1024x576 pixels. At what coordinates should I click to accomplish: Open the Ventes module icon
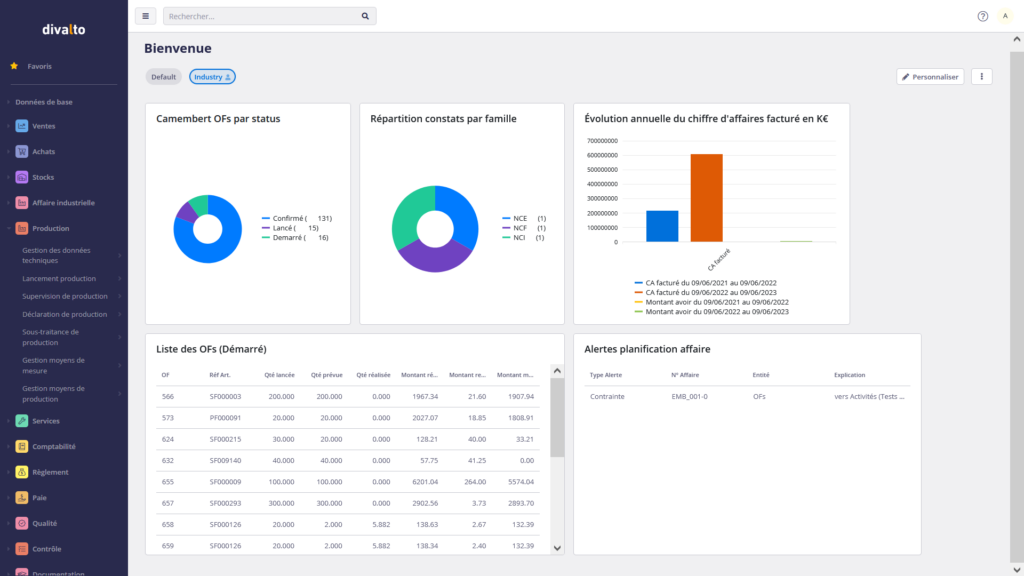click(22, 126)
